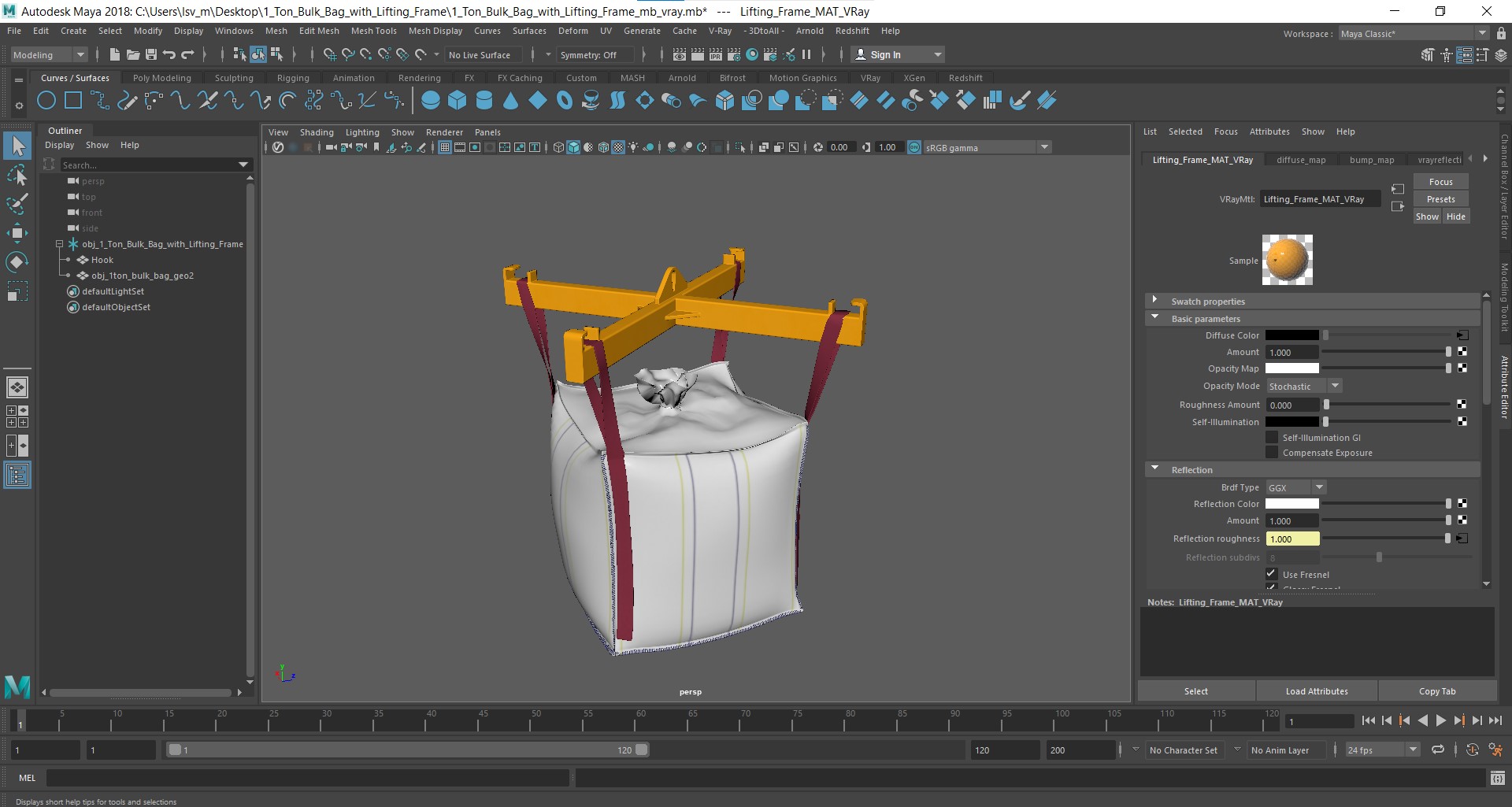Toggle the Outliner layout button
The image size is (1512, 807).
[17, 475]
